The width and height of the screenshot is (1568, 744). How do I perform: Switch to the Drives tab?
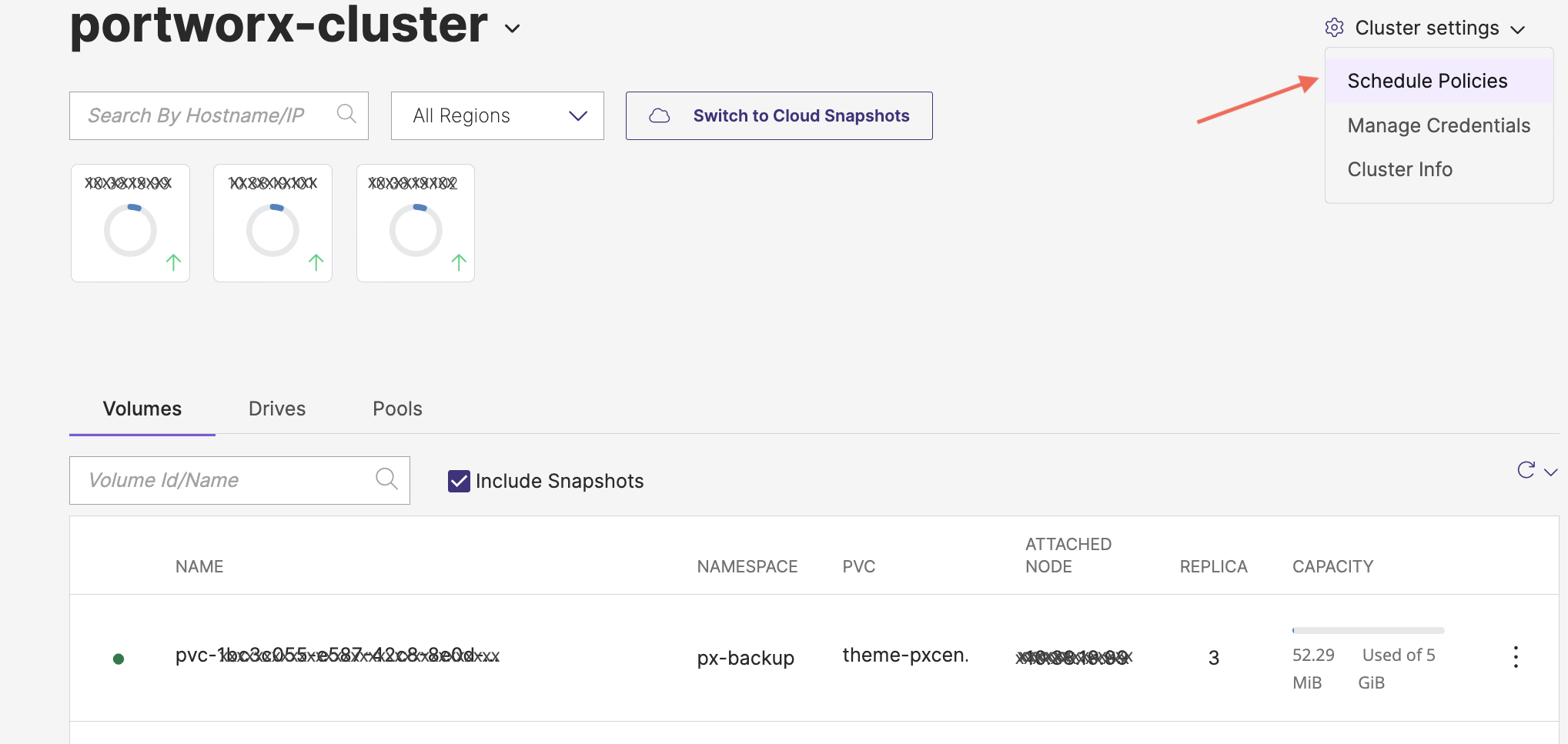pyautogui.click(x=277, y=409)
